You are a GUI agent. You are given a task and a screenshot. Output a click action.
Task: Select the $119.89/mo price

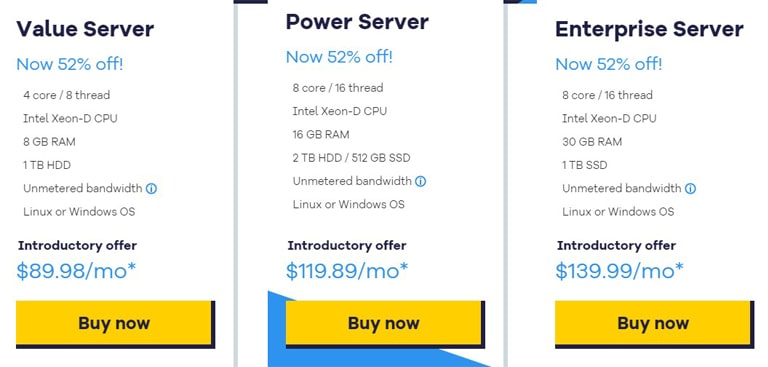347,270
